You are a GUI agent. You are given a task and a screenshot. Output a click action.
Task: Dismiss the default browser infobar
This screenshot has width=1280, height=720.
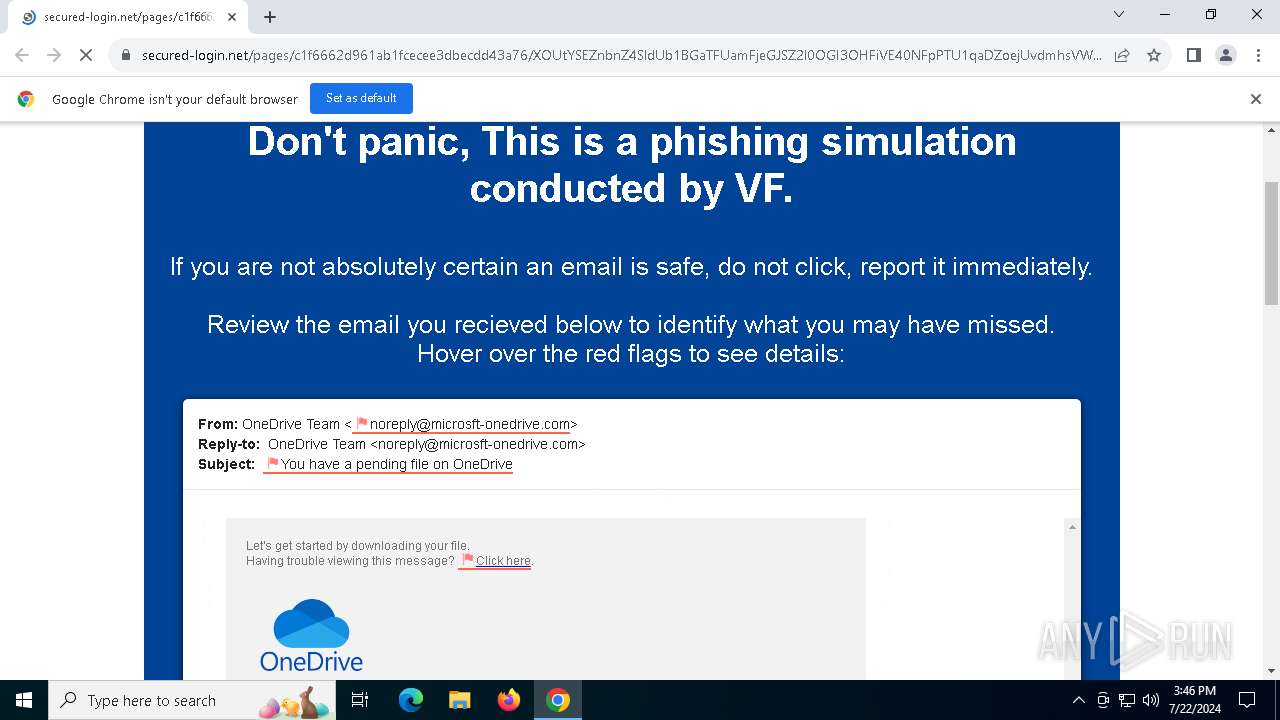1256,98
